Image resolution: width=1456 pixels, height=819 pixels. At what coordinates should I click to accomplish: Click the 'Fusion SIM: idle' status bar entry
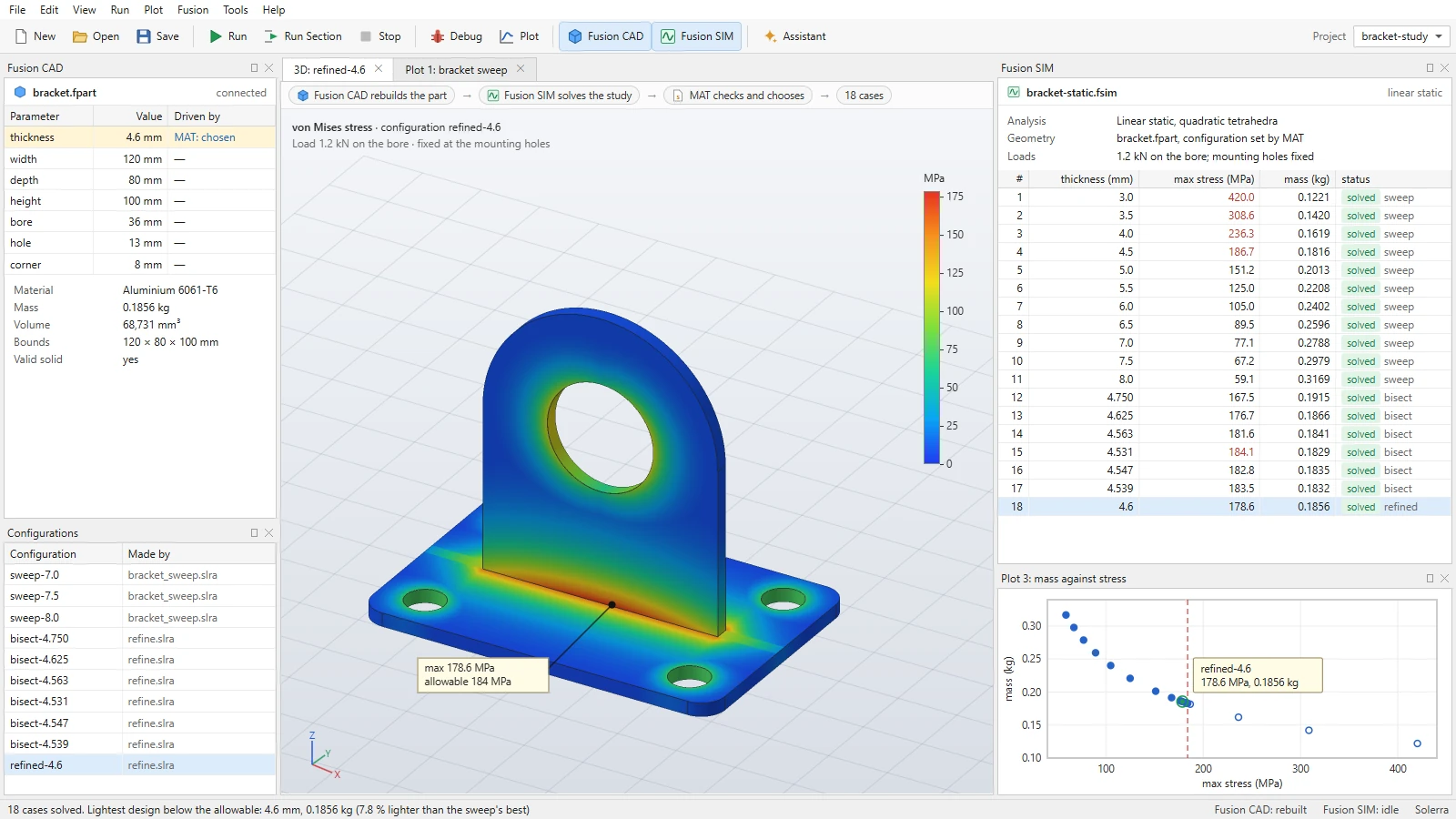pos(1360,810)
